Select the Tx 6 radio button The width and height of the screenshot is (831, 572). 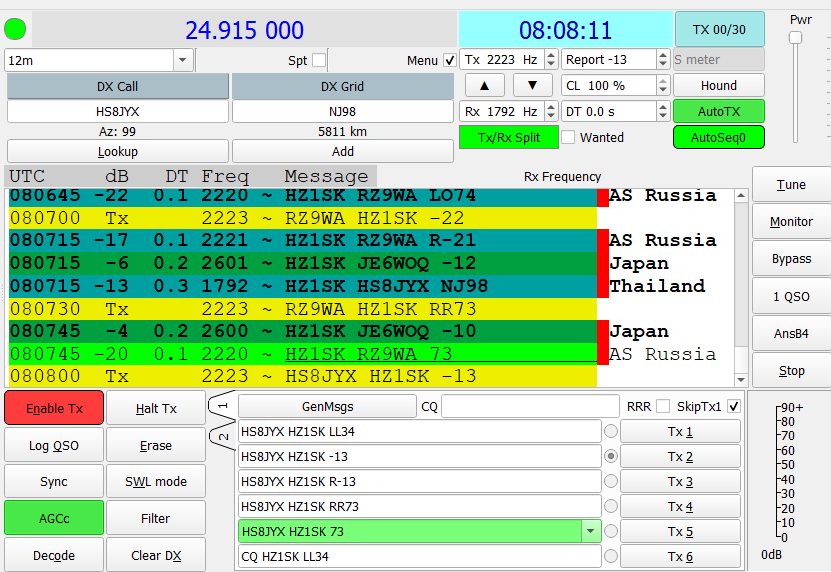(x=611, y=556)
